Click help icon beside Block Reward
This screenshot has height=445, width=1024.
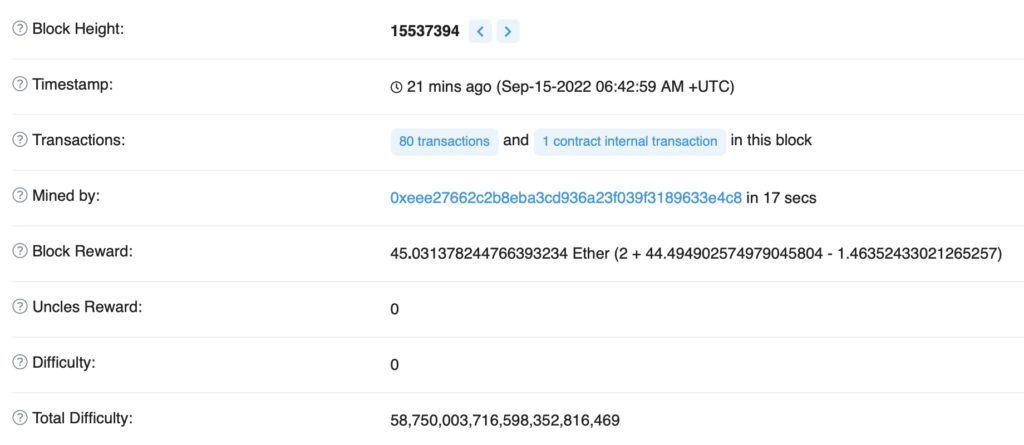click(20, 251)
